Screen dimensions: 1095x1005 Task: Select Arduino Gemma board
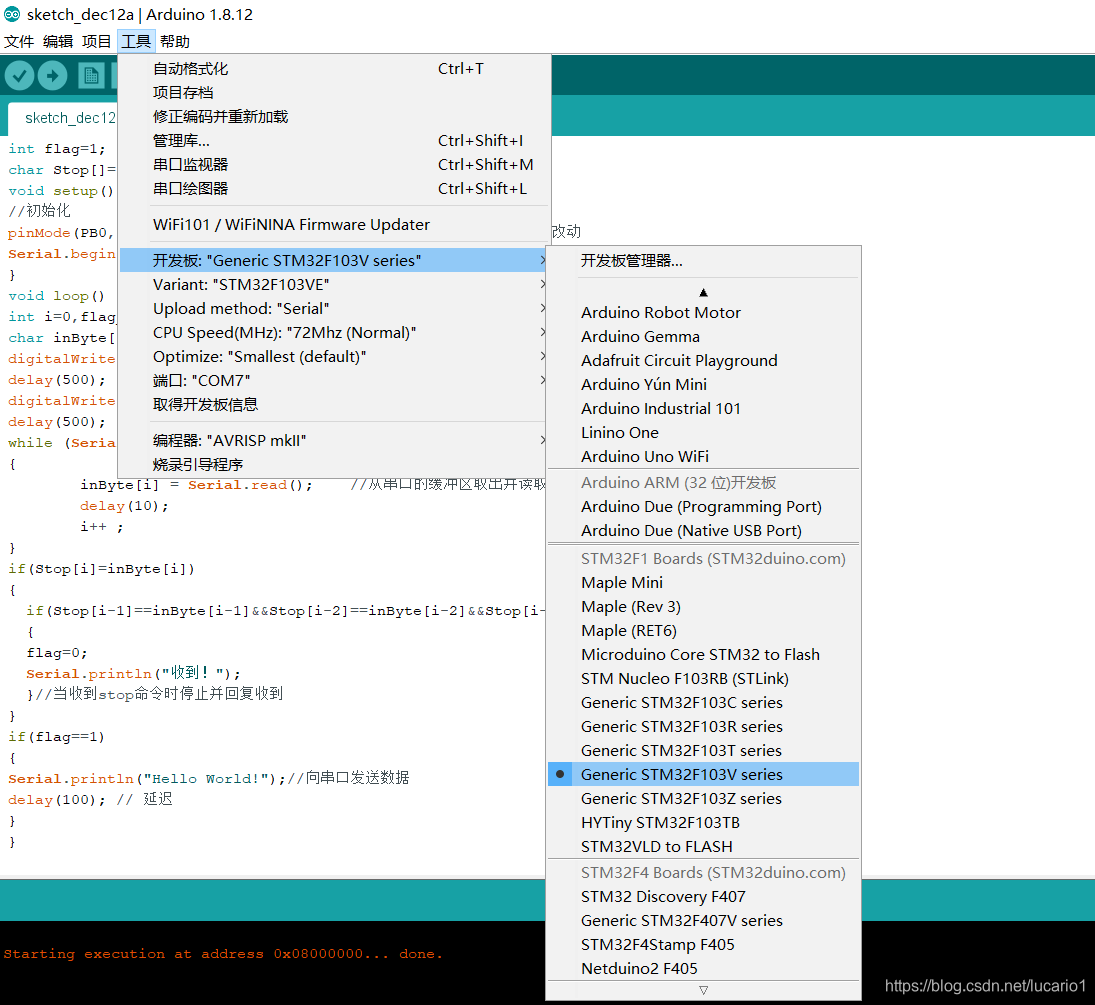click(x=703, y=336)
